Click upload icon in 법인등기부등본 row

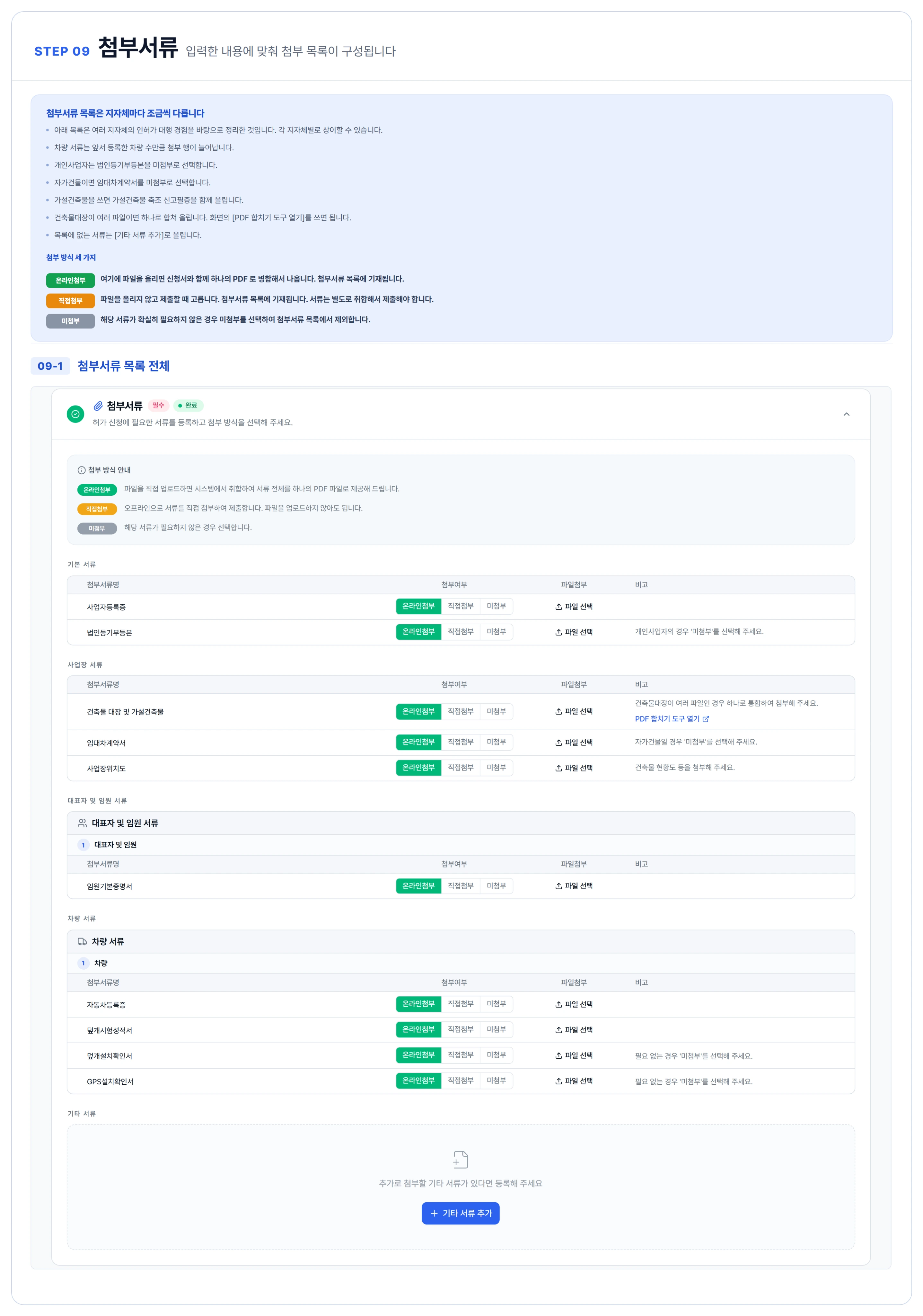[558, 632]
